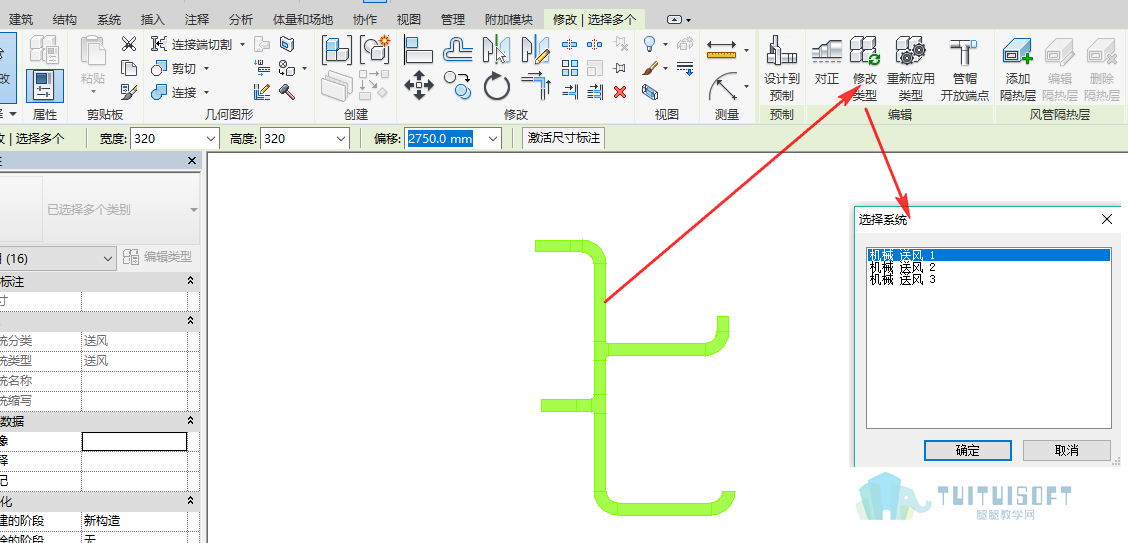Open the 偏移 offset dropdown arrow
The image size is (1128, 543).
click(x=493, y=138)
